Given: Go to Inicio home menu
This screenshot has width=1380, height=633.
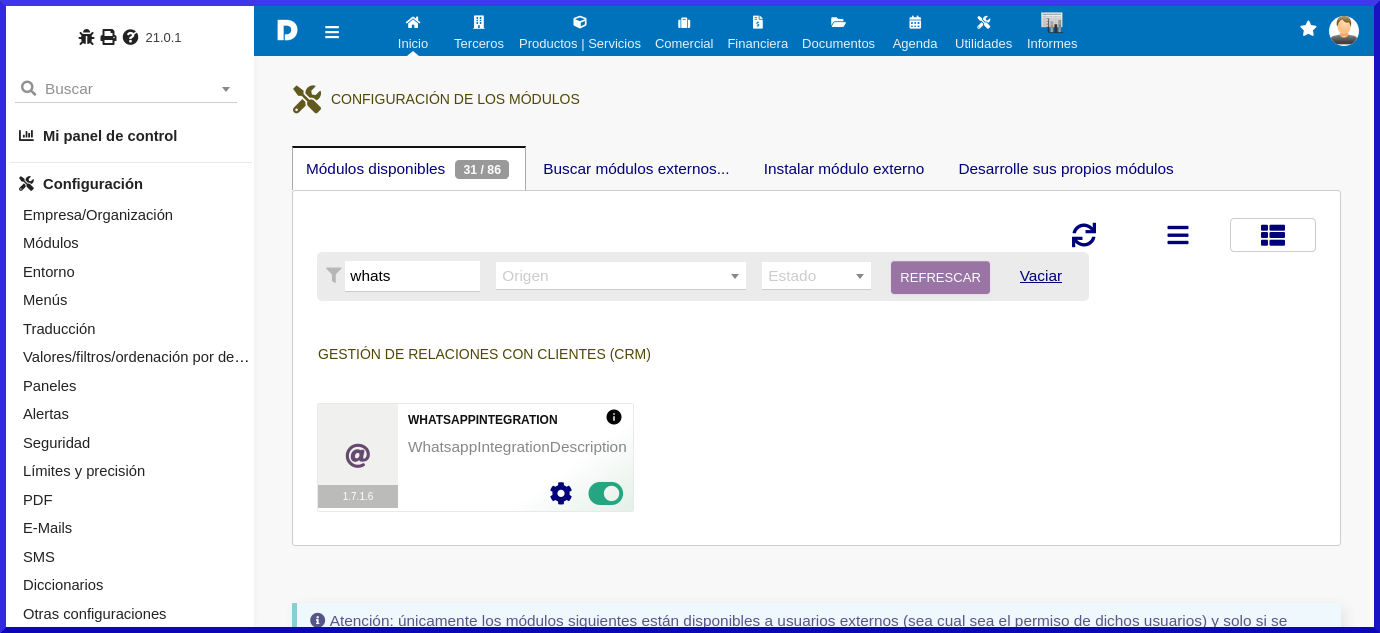Looking at the screenshot, I should (x=413, y=32).
